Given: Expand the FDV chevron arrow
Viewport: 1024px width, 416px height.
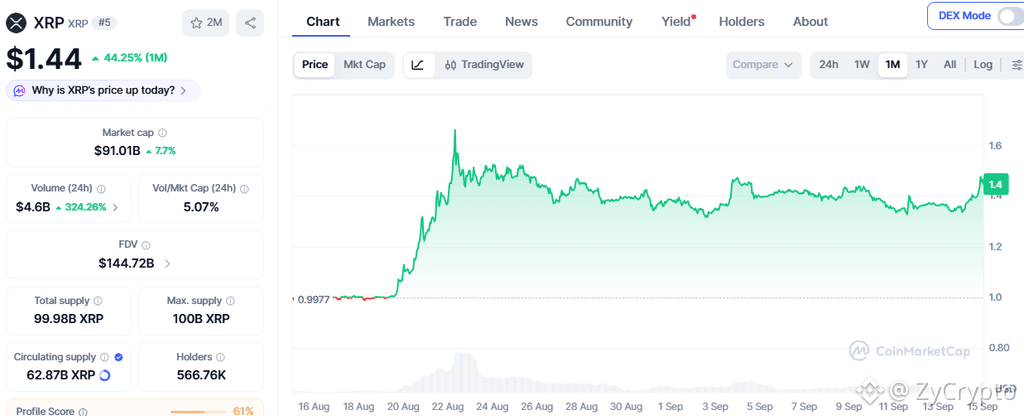Looking at the screenshot, I should (x=168, y=264).
